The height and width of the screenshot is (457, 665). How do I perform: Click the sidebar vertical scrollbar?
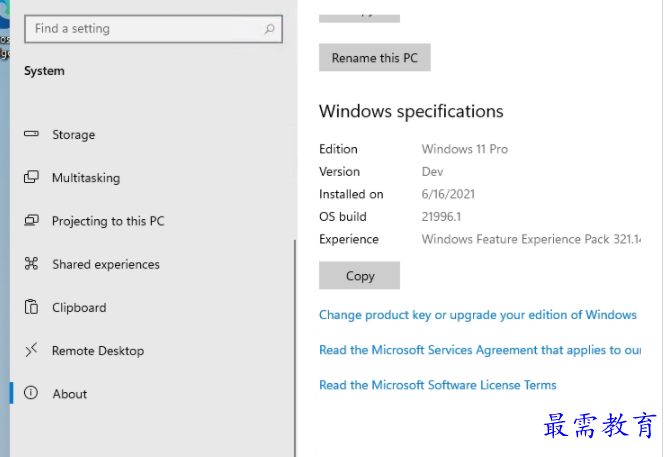tap(295, 348)
